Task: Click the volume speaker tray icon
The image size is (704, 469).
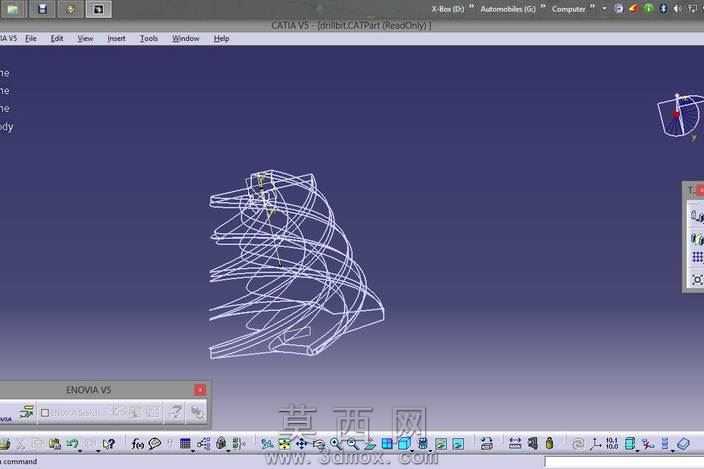Action: click(x=678, y=9)
